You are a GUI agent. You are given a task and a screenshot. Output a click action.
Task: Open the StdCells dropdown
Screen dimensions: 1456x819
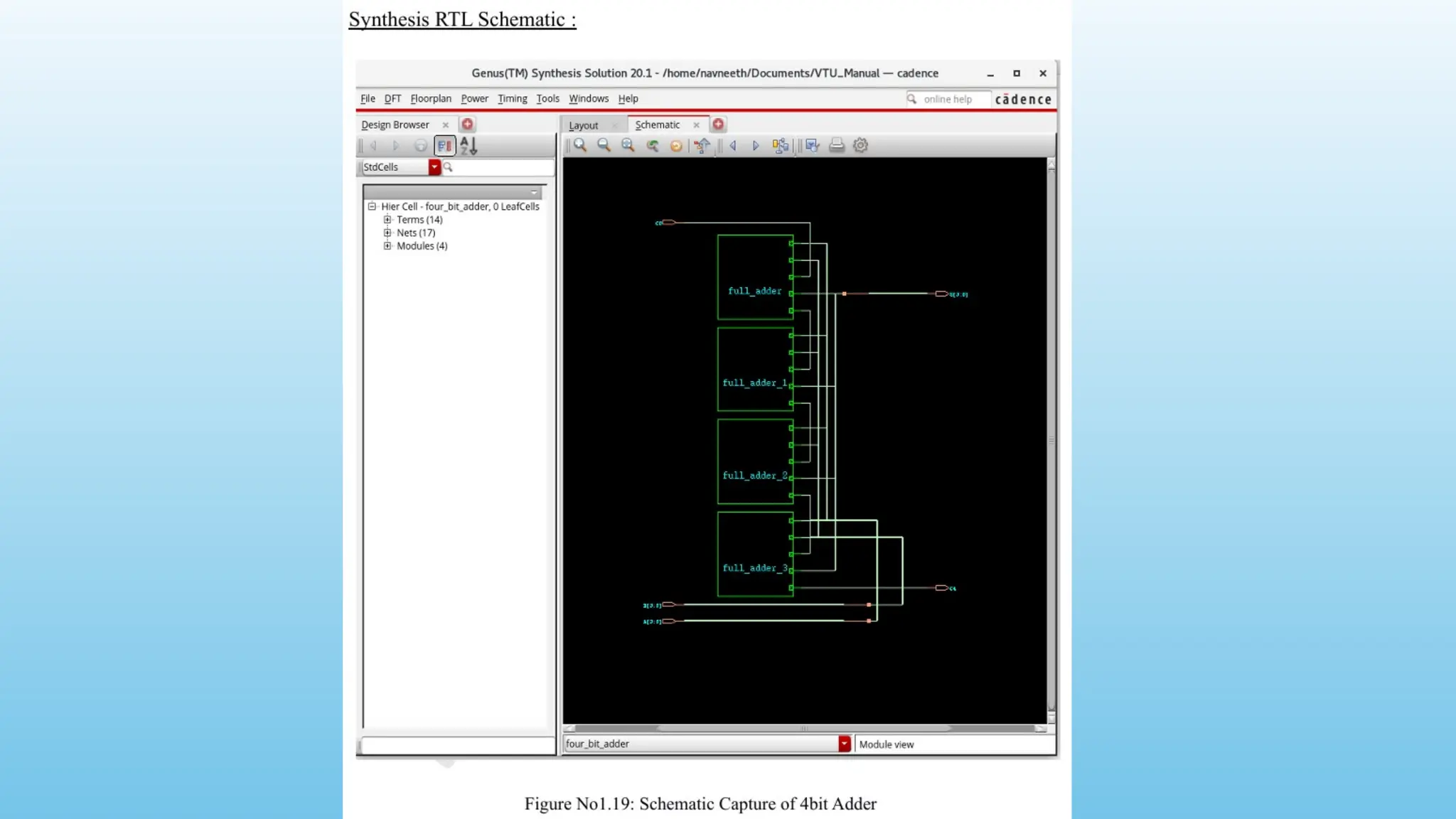point(434,167)
